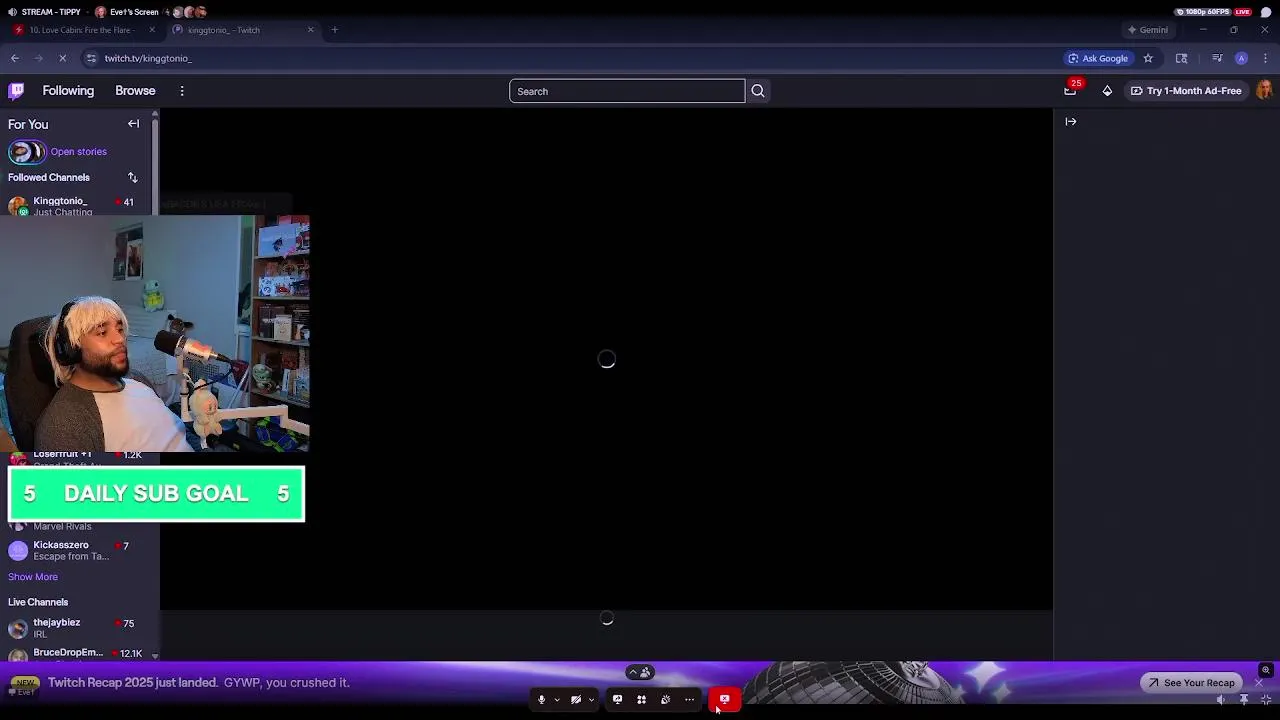Click the zoom magnifier icon at the bottom right

click(x=1266, y=671)
